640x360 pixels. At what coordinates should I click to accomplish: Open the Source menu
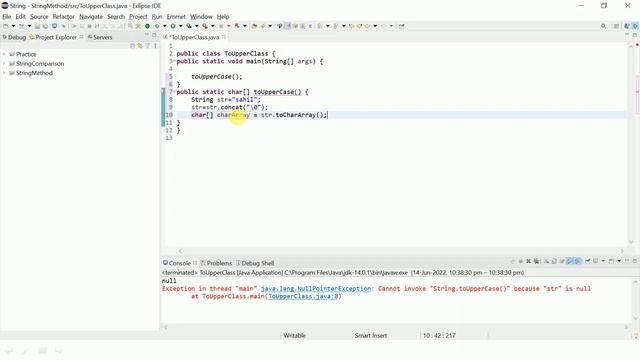pos(39,17)
